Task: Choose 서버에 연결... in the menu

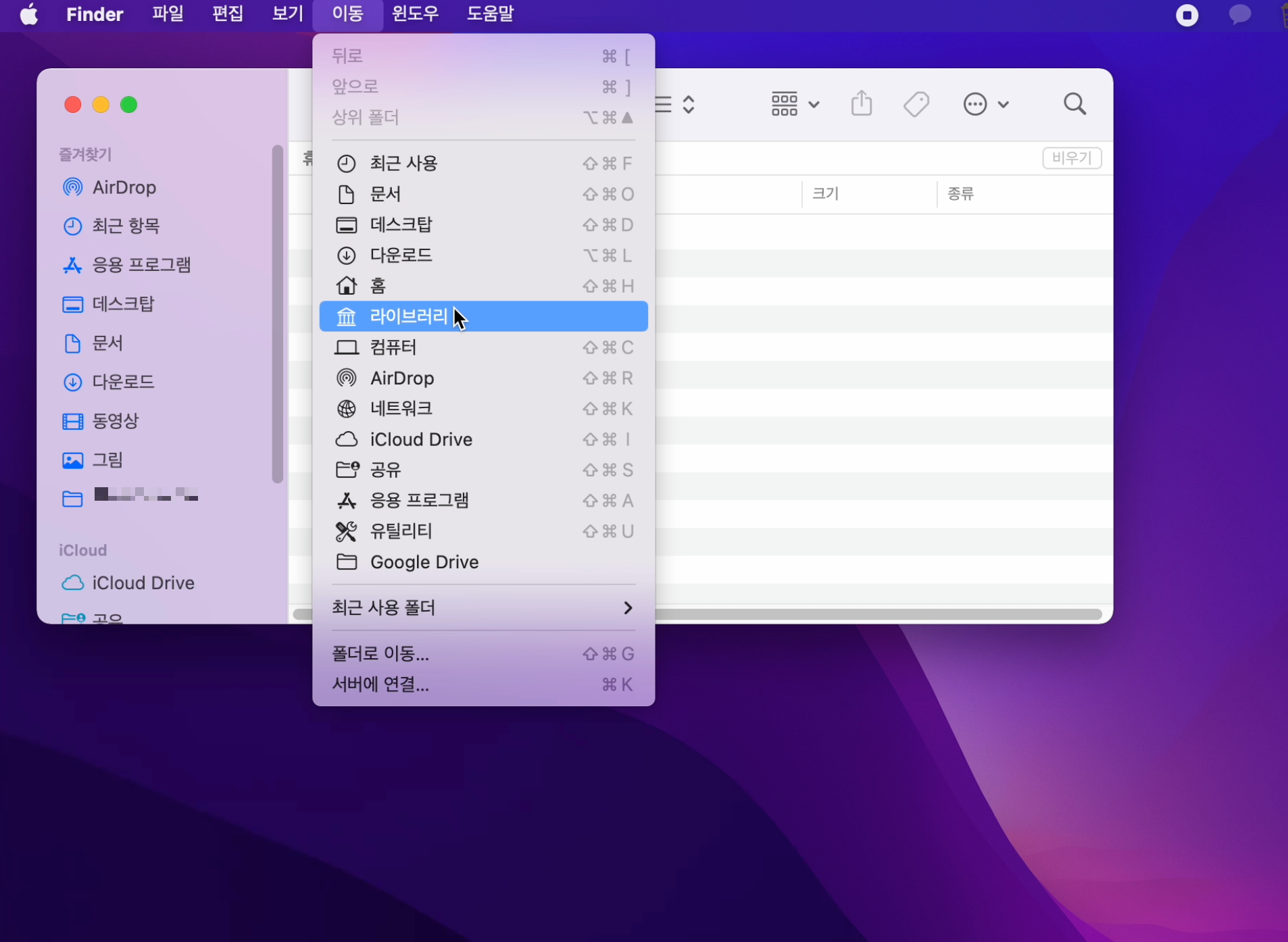Action: click(x=483, y=685)
